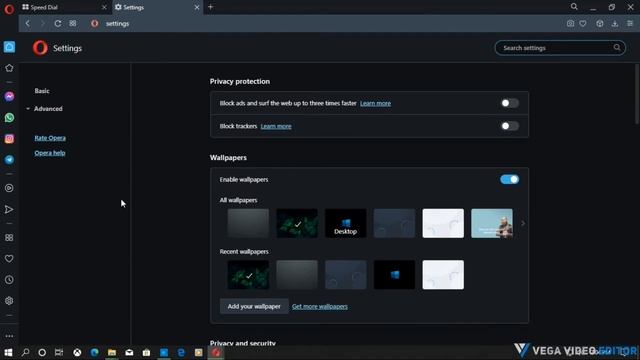Image resolution: width=640 pixels, height=360 pixels.
Task: Select dark blue wallpaper in All wallpapers
Action: (394, 223)
